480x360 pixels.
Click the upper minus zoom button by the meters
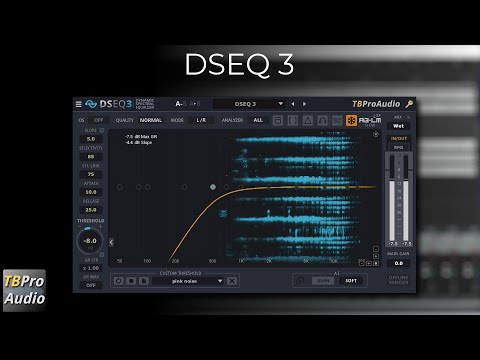pos(376,249)
